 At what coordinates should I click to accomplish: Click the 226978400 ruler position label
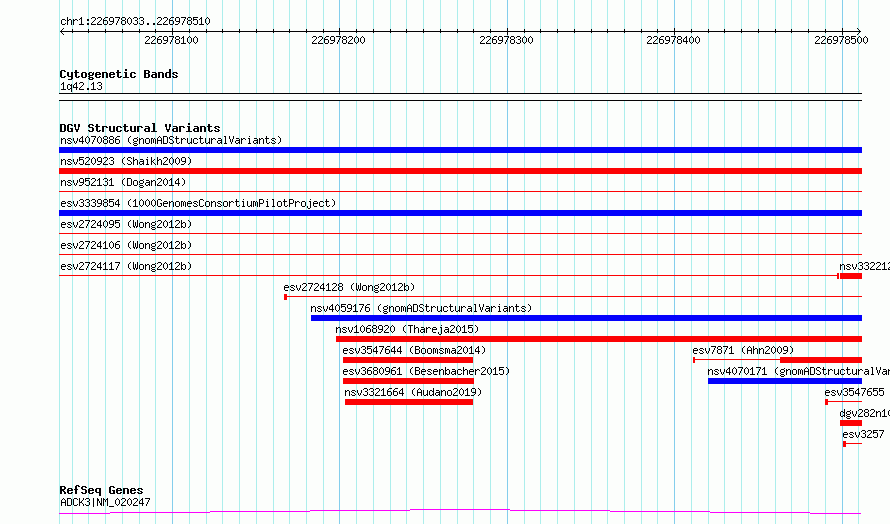coord(673,40)
